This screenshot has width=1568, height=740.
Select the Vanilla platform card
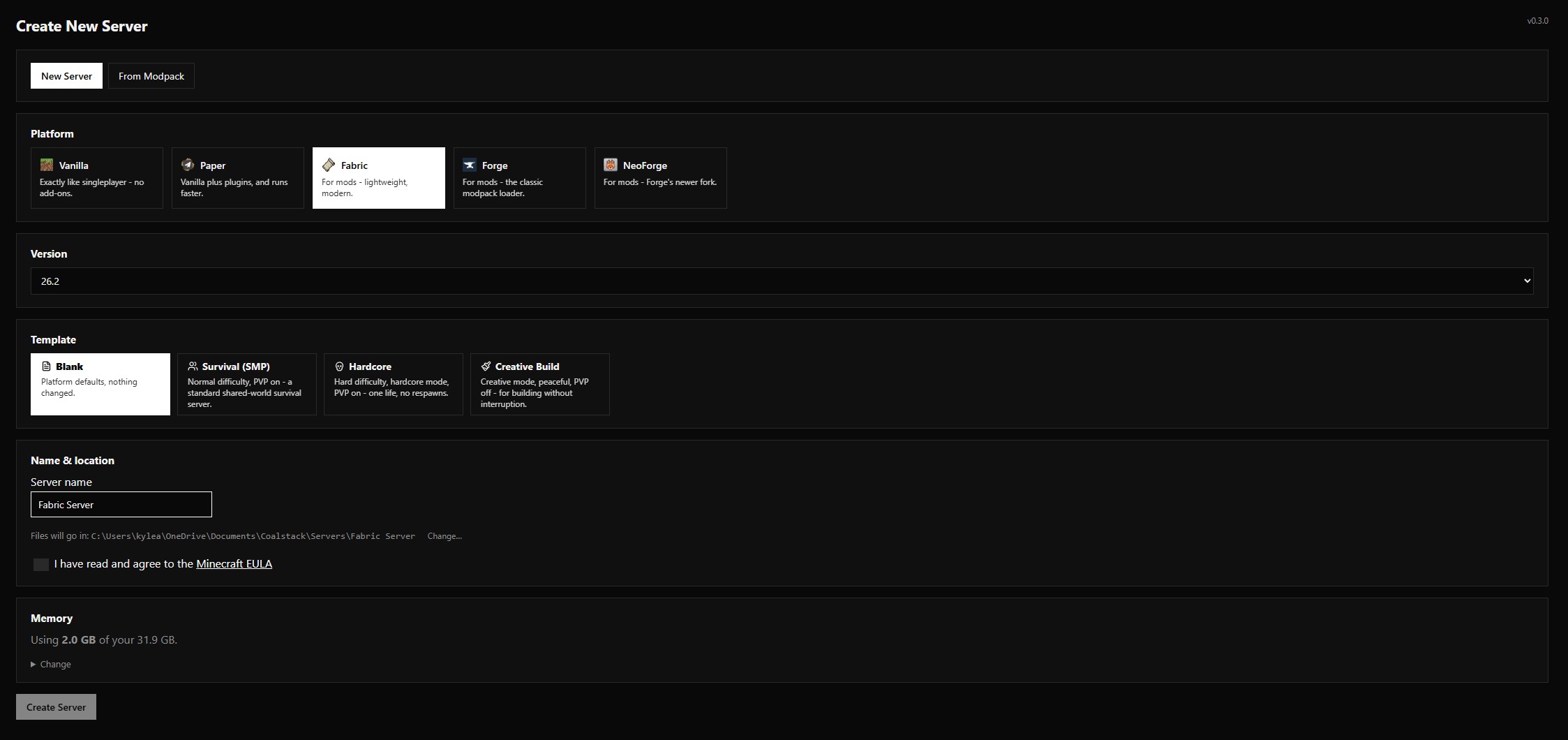pos(97,178)
